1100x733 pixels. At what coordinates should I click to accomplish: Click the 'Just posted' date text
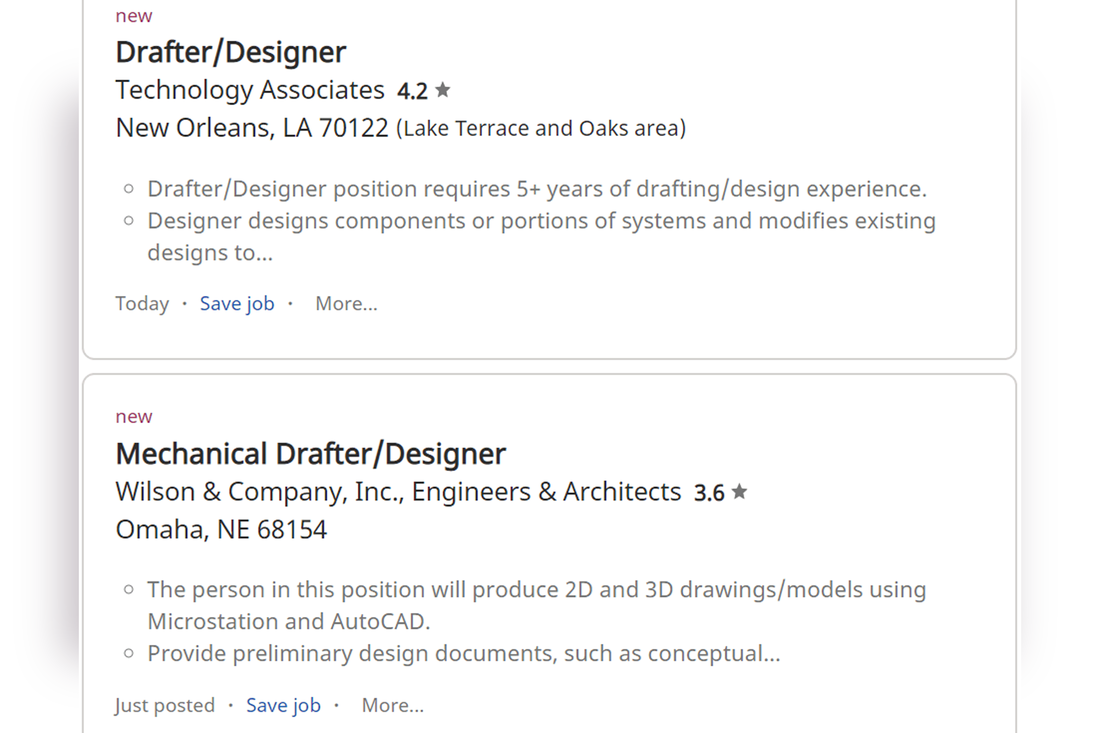click(165, 706)
